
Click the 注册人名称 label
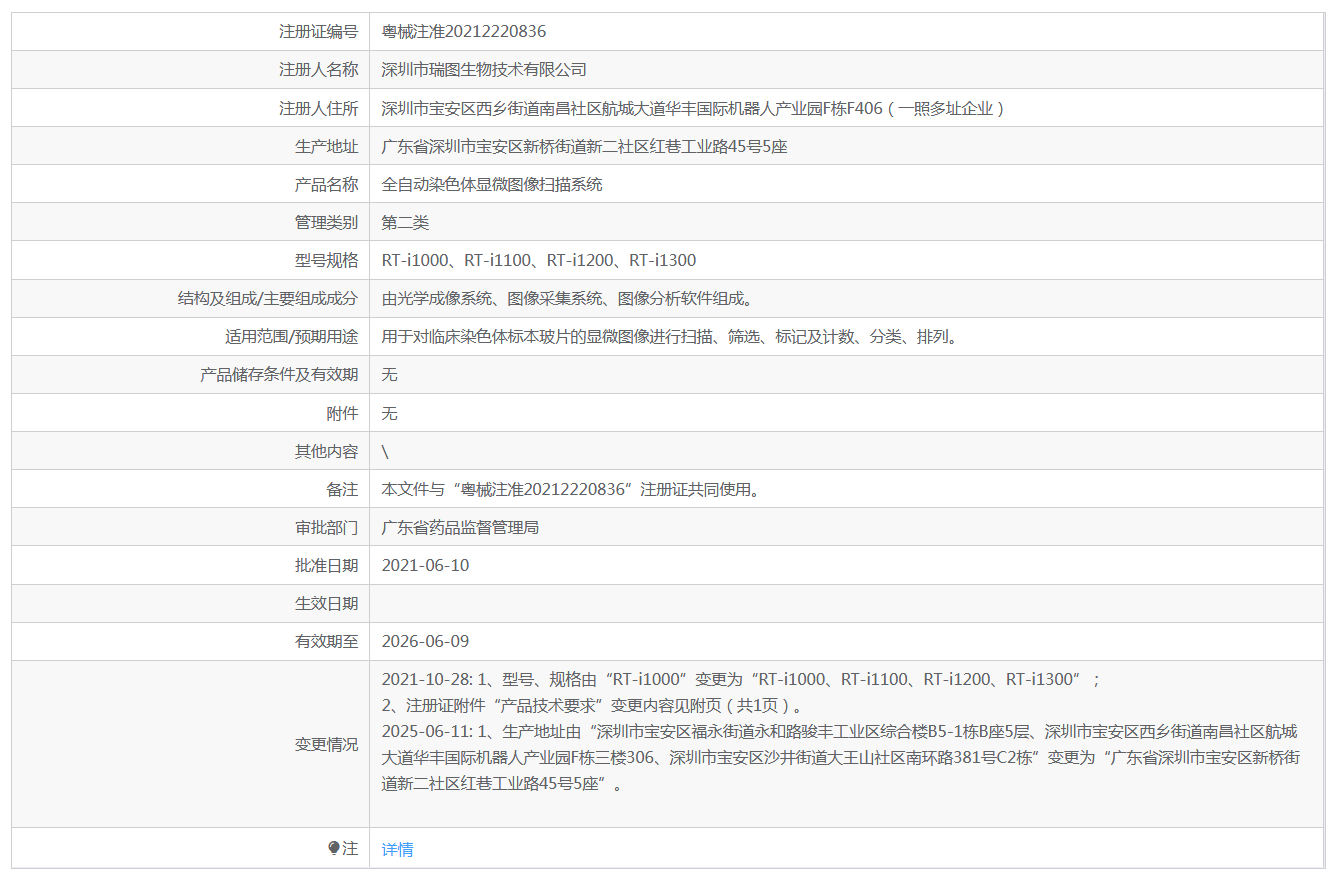click(318, 70)
